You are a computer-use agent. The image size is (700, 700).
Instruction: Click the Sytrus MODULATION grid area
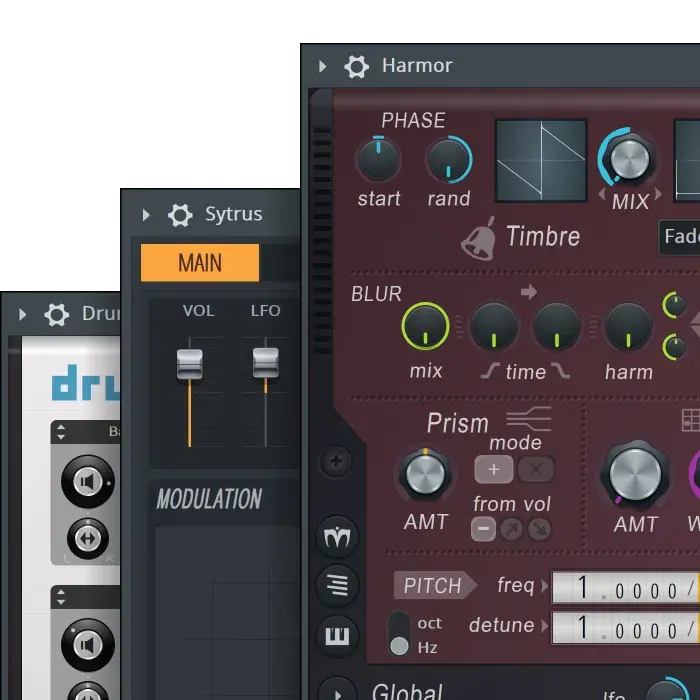(228, 612)
